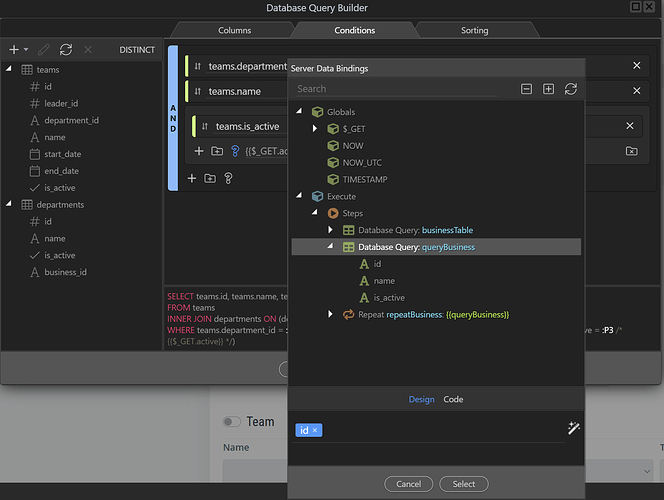The height and width of the screenshot is (500, 664).
Task: Click the refresh icon above the teams table
Action: [66, 49]
